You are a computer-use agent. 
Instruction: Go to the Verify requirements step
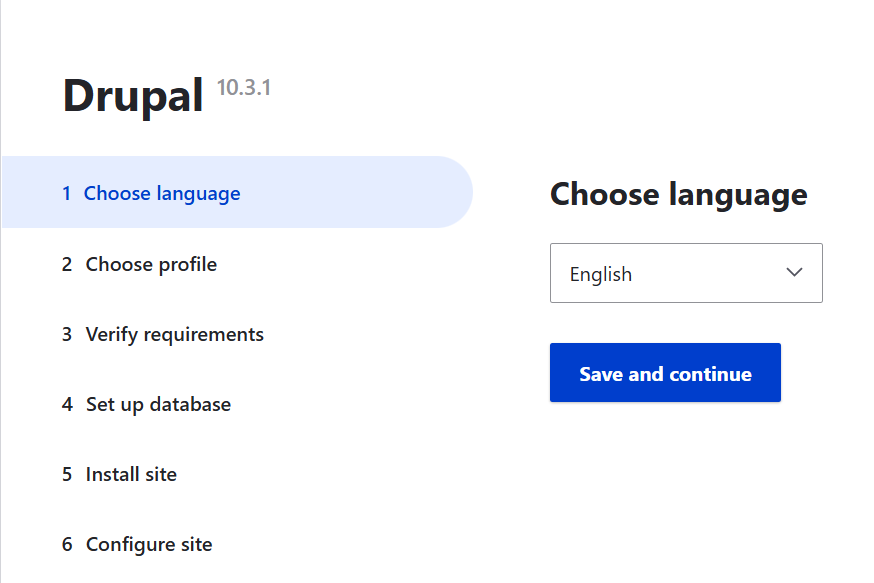point(174,333)
